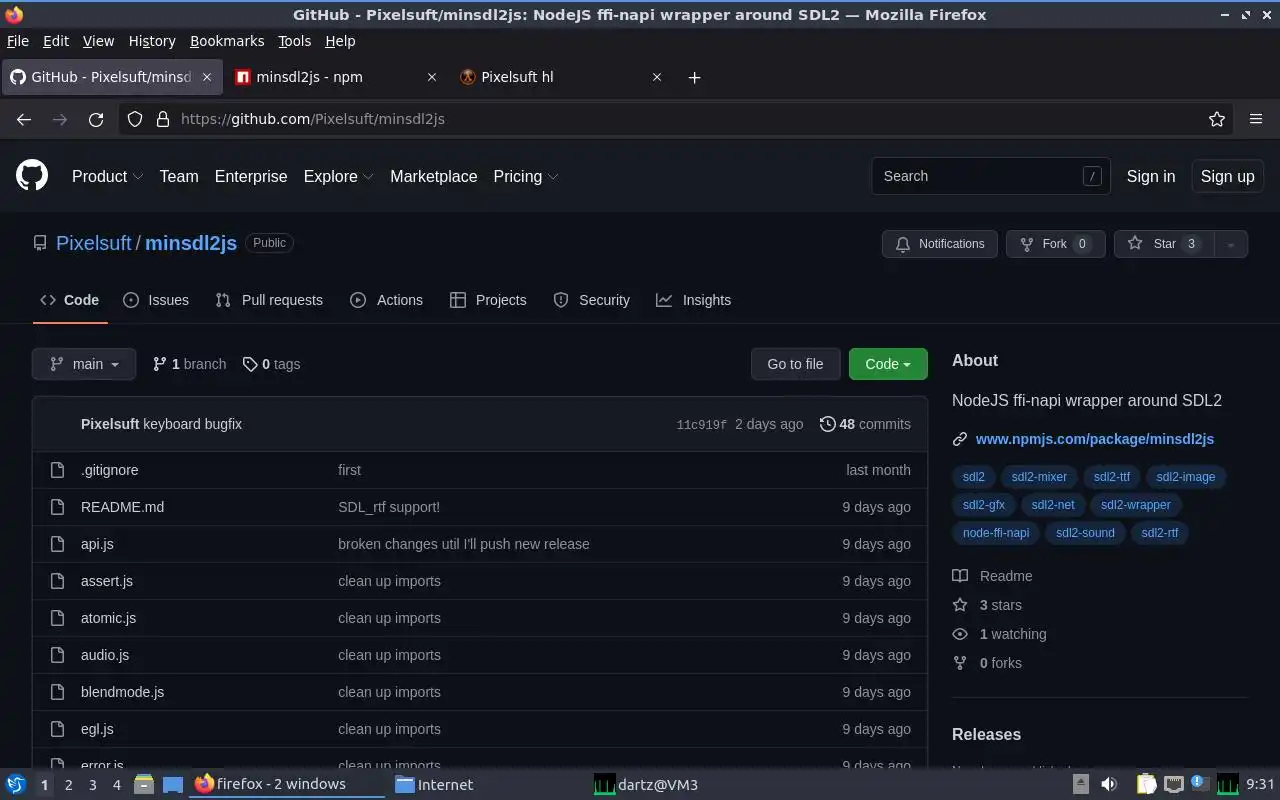Screen dimensions: 1280x800
Task: Click the repository icon beside Pixelsuft
Action: click(40, 243)
